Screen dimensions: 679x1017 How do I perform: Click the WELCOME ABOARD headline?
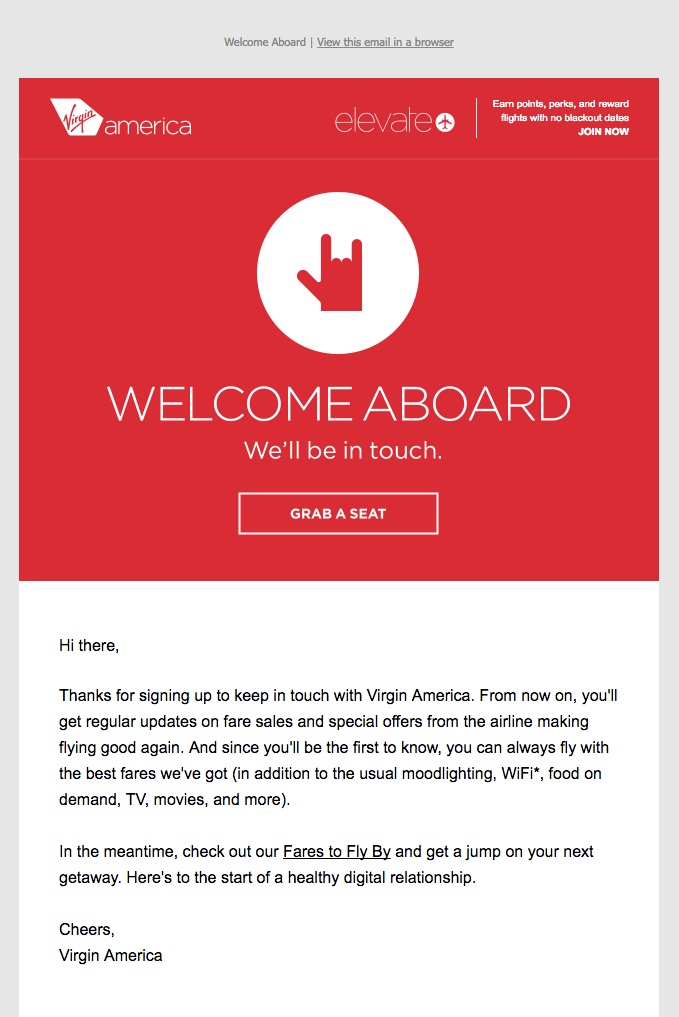[339, 403]
